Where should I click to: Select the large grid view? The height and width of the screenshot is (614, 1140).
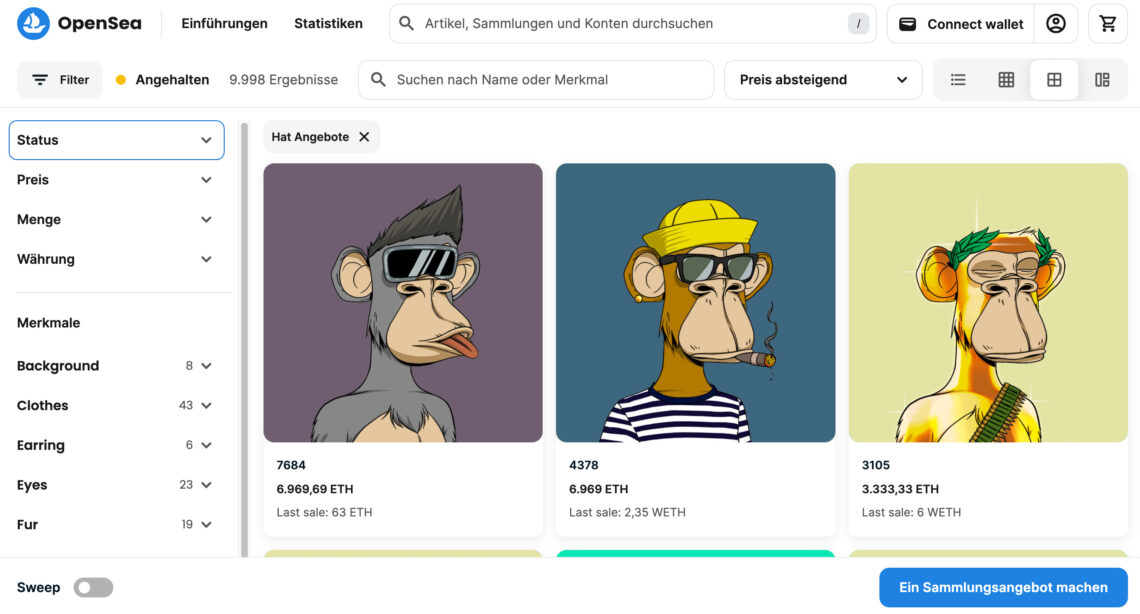(1054, 80)
